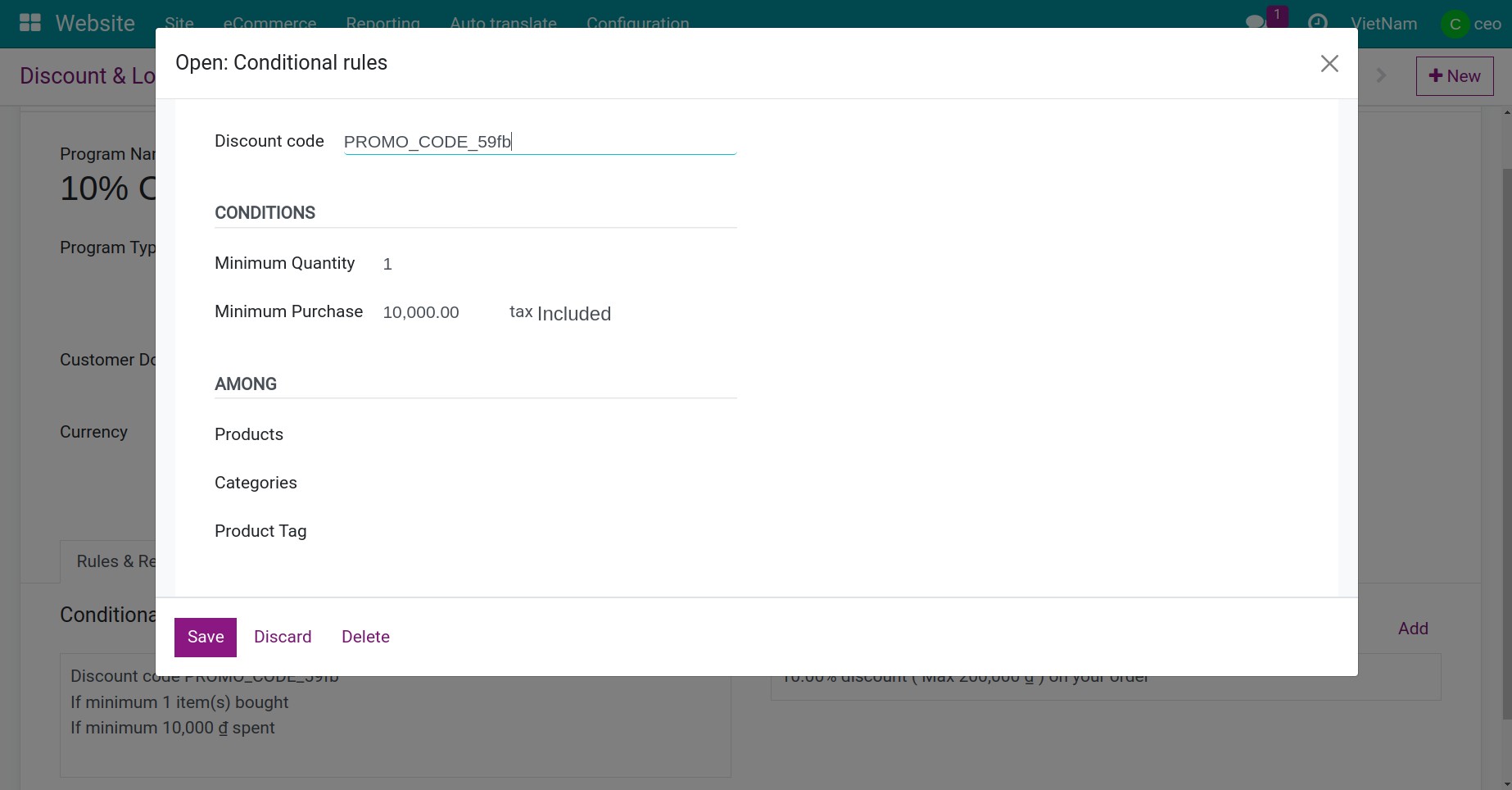This screenshot has width=1512, height=790.
Task: Open the Configuration menu
Action: [637, 24]
